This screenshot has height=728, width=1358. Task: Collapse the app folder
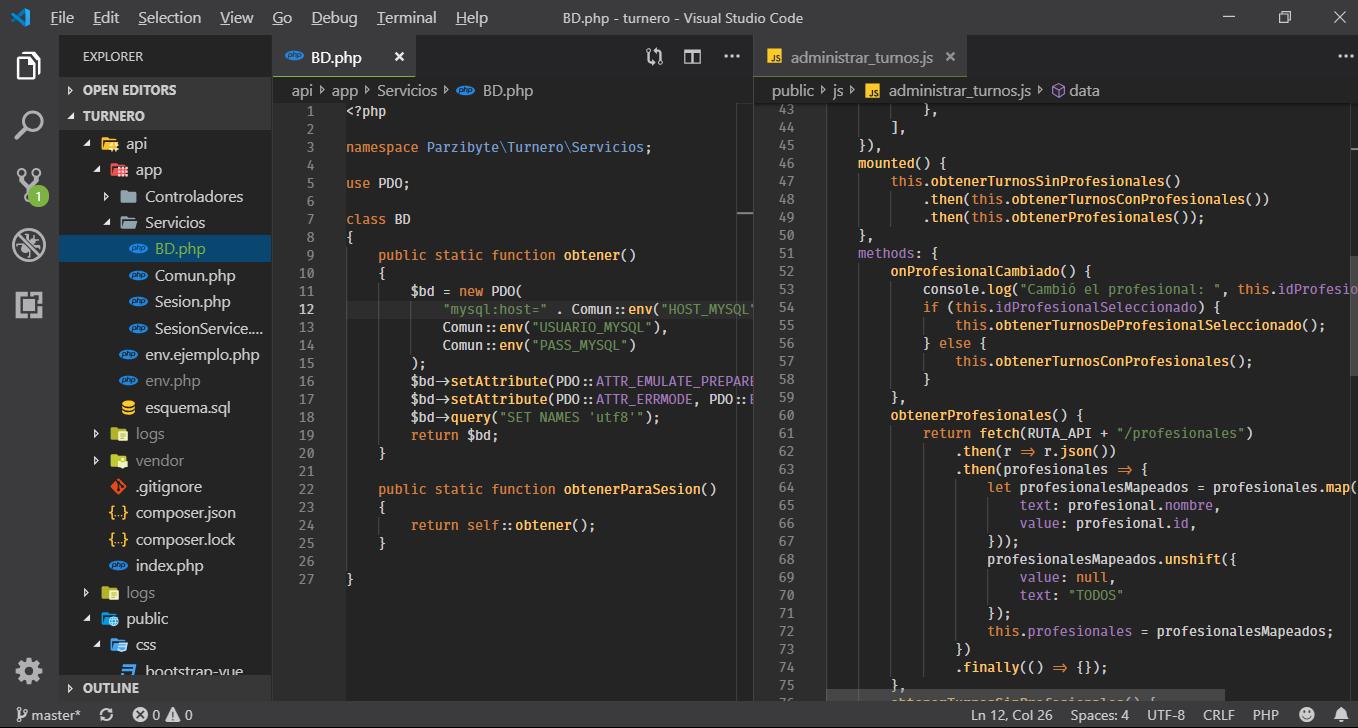165,170
